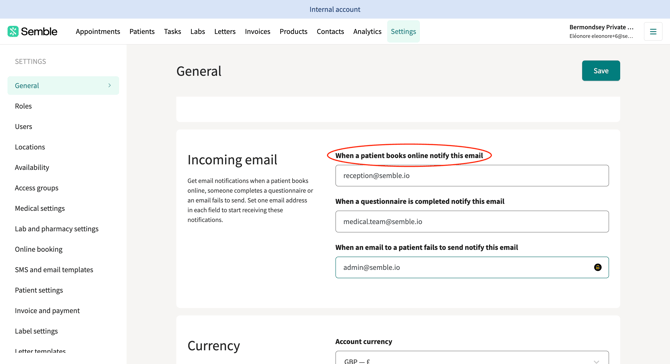Open the Analytics menu
670x364 pixels.
(367, 32)
